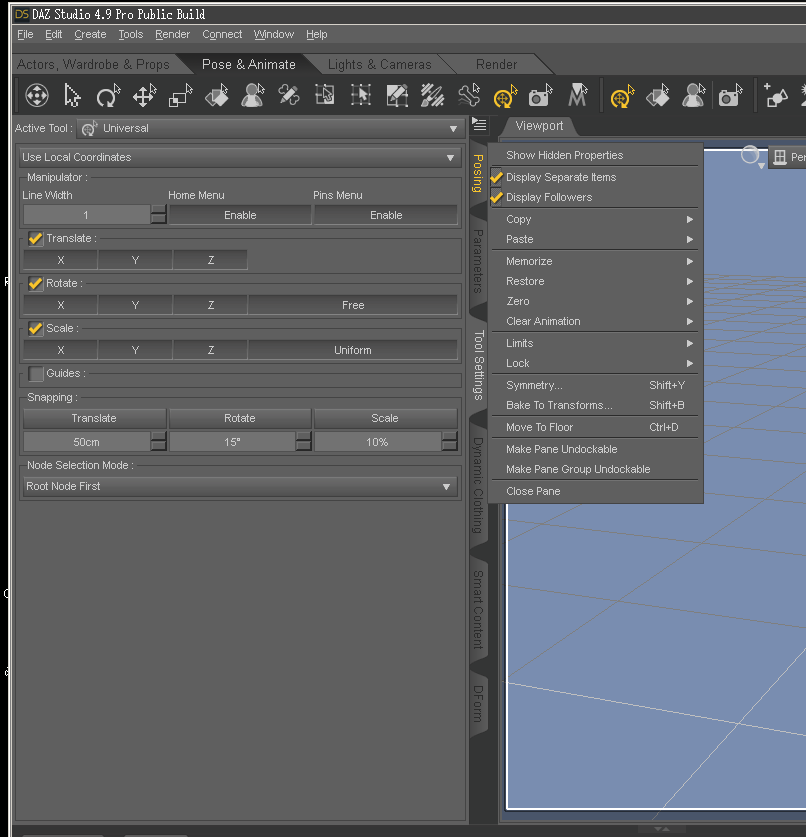806x837 pixels.
Task: Open the Node Selection Mode dropdown
Action: pos(240,486)
